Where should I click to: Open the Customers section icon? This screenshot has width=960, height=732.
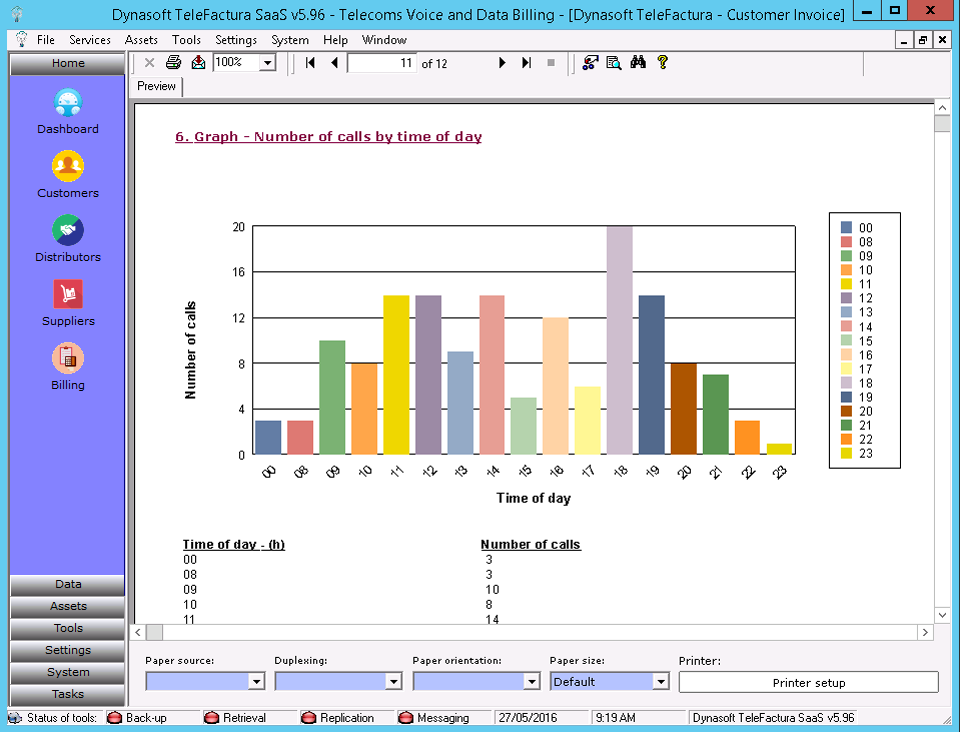(68, 166)
